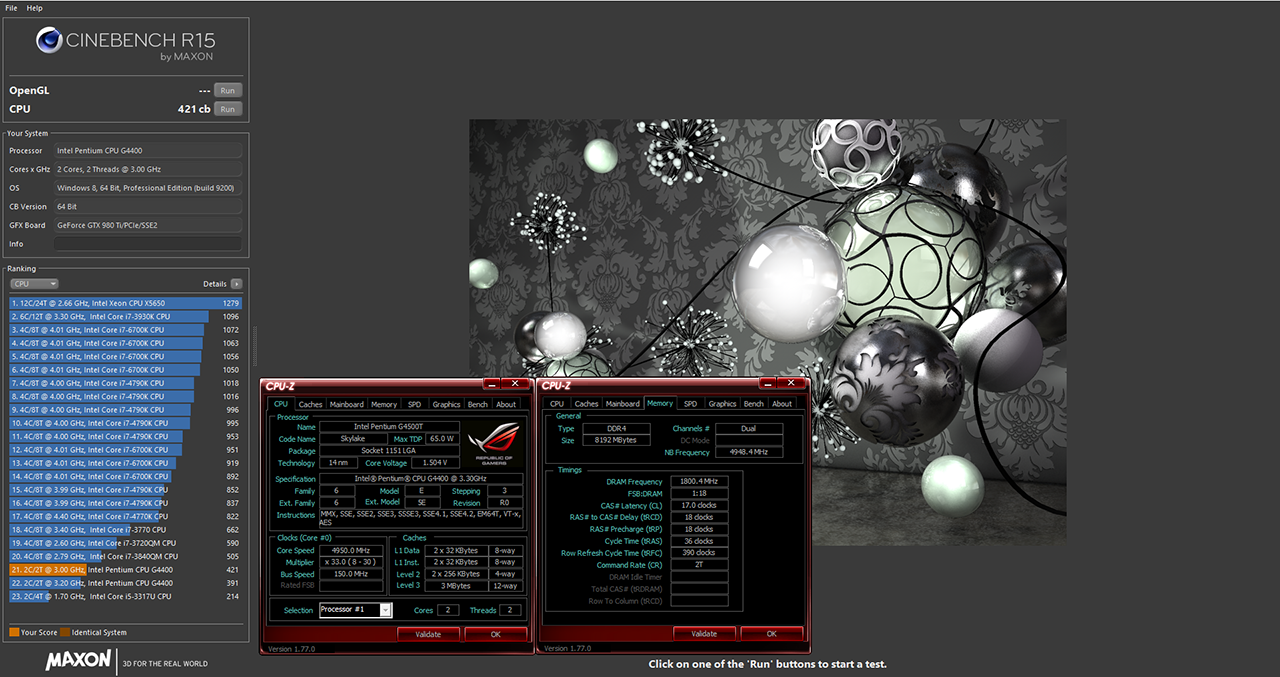Select the Xeon X5650 ranking row scoring 1279
The image size is (1280, 677).
point(126,303)
